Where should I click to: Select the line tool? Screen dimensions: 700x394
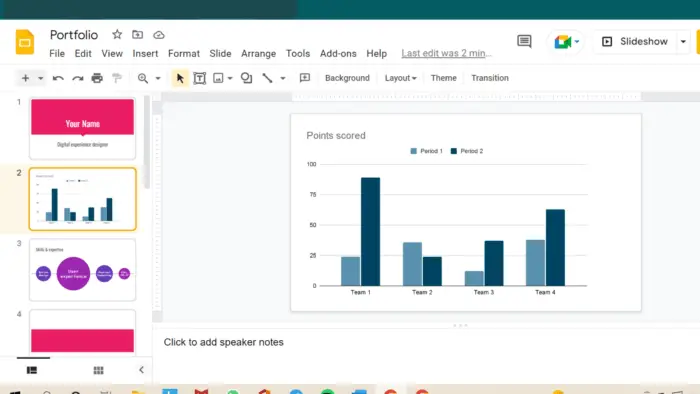267,78
